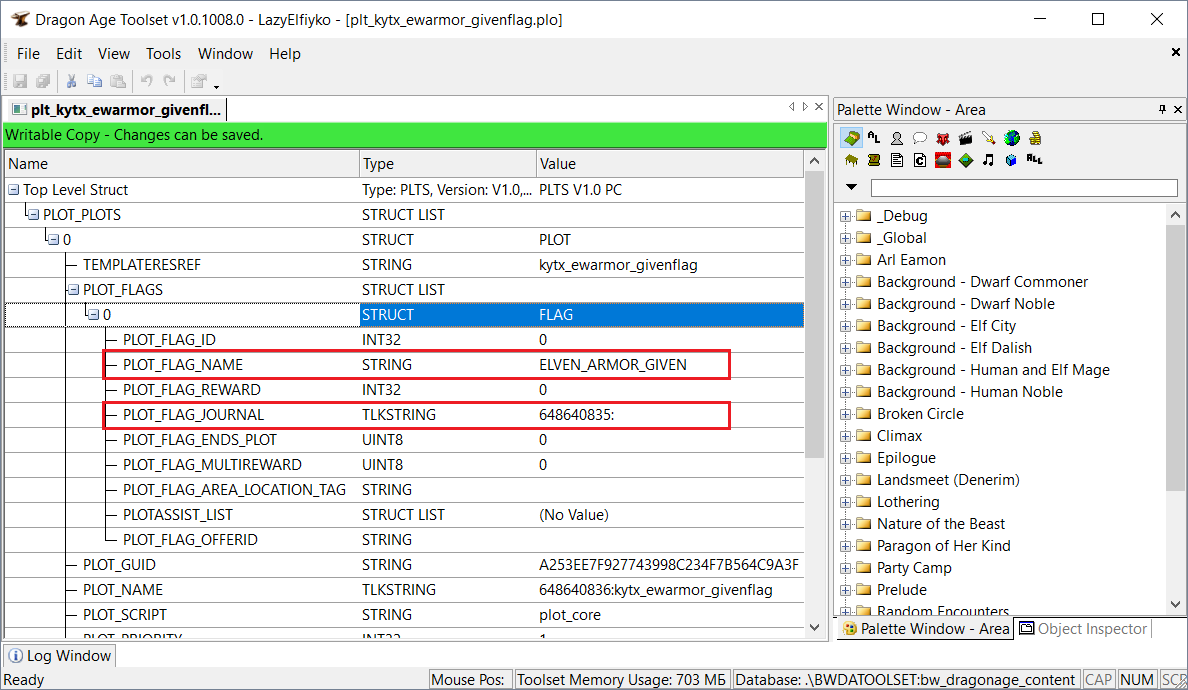Click the Value column header
The width and height of the screenshot is (1188, 690).
coord(670,164)
